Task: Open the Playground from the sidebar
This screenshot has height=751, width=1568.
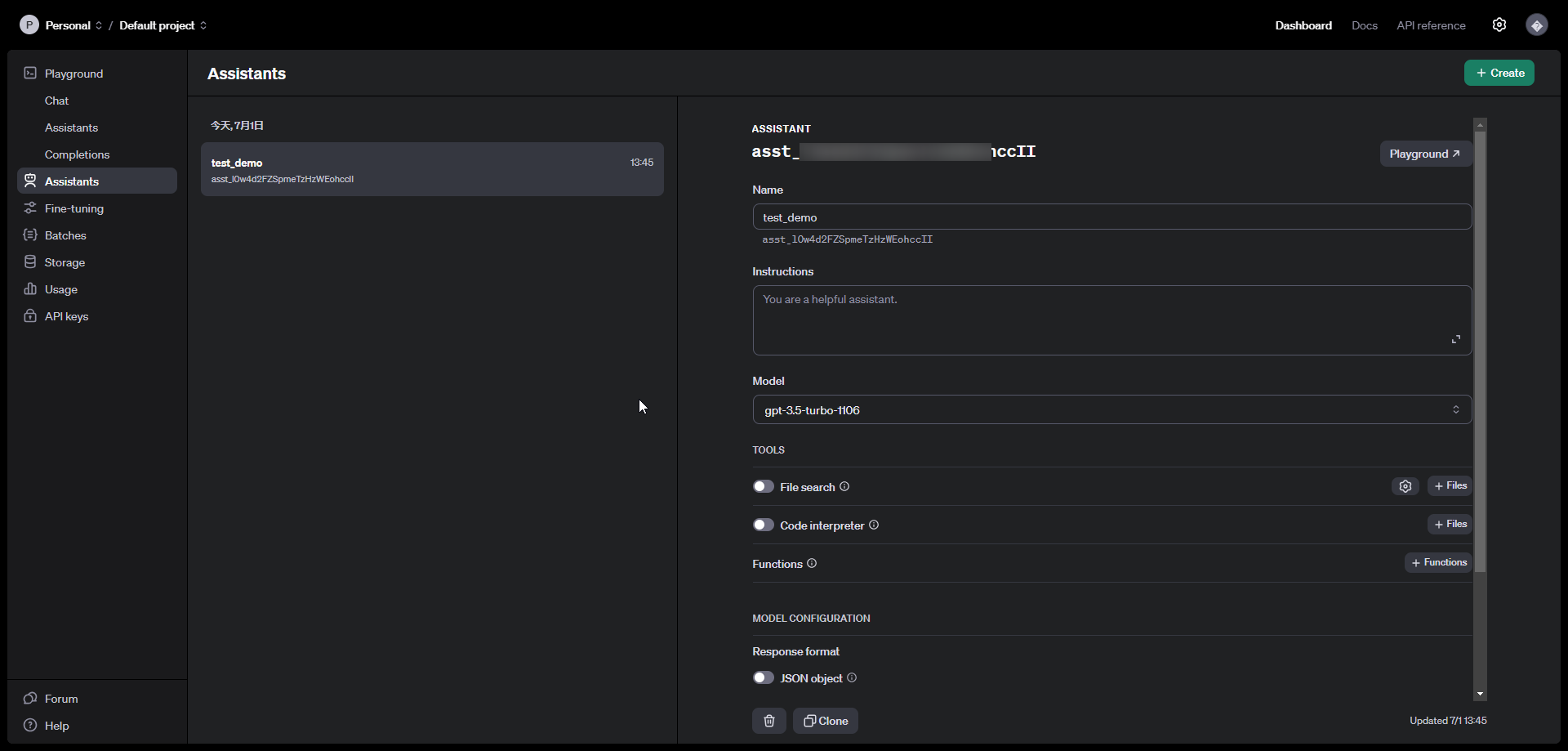Action: point(74,74)
